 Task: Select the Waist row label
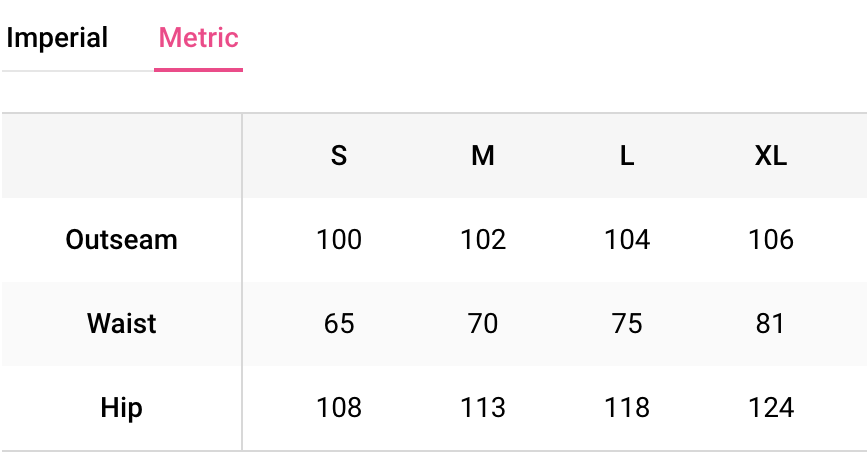(121, 324)
